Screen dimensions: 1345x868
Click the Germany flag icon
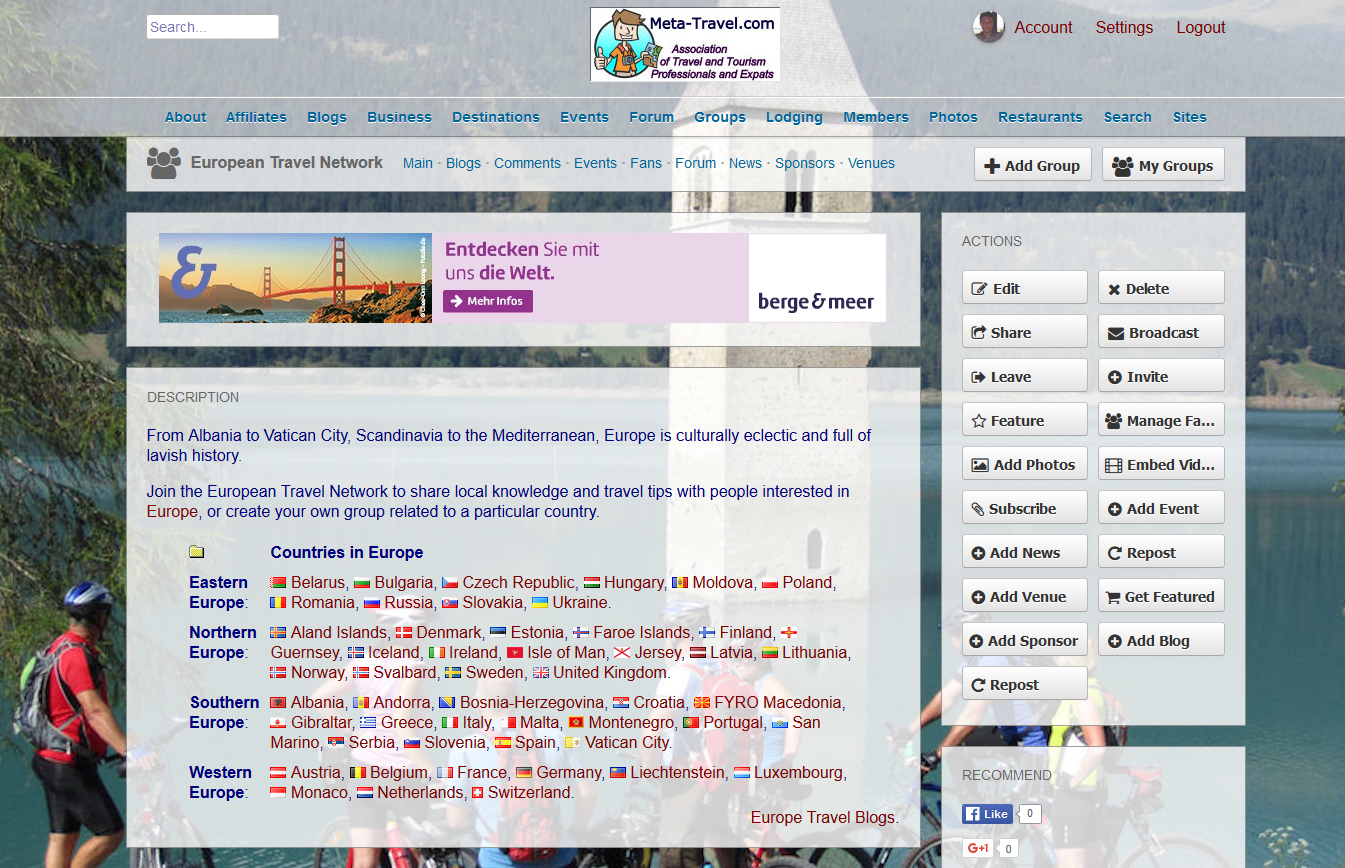pos(524,773)
